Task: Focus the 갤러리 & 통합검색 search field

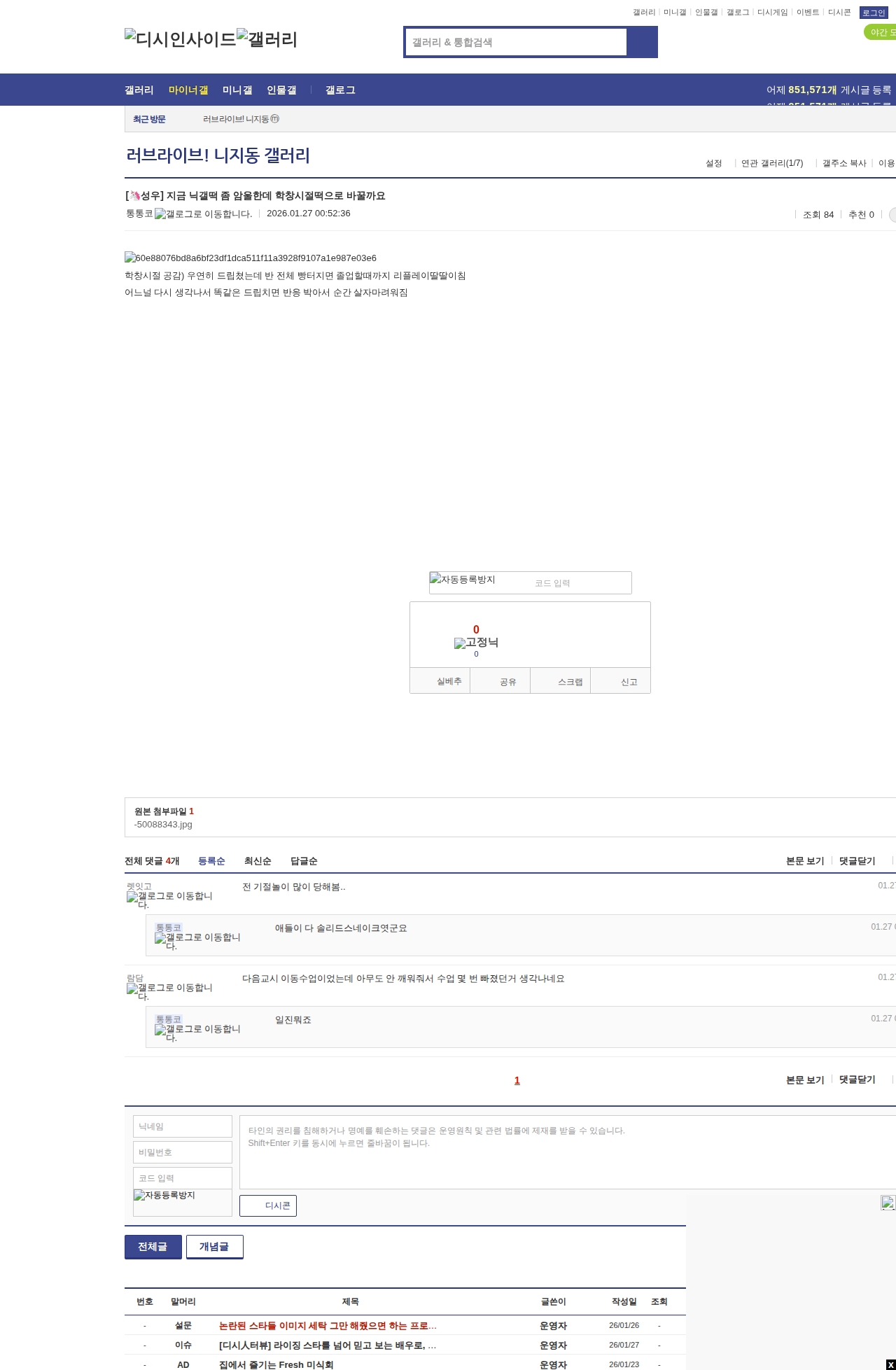Action: click(x=516, y=42)
